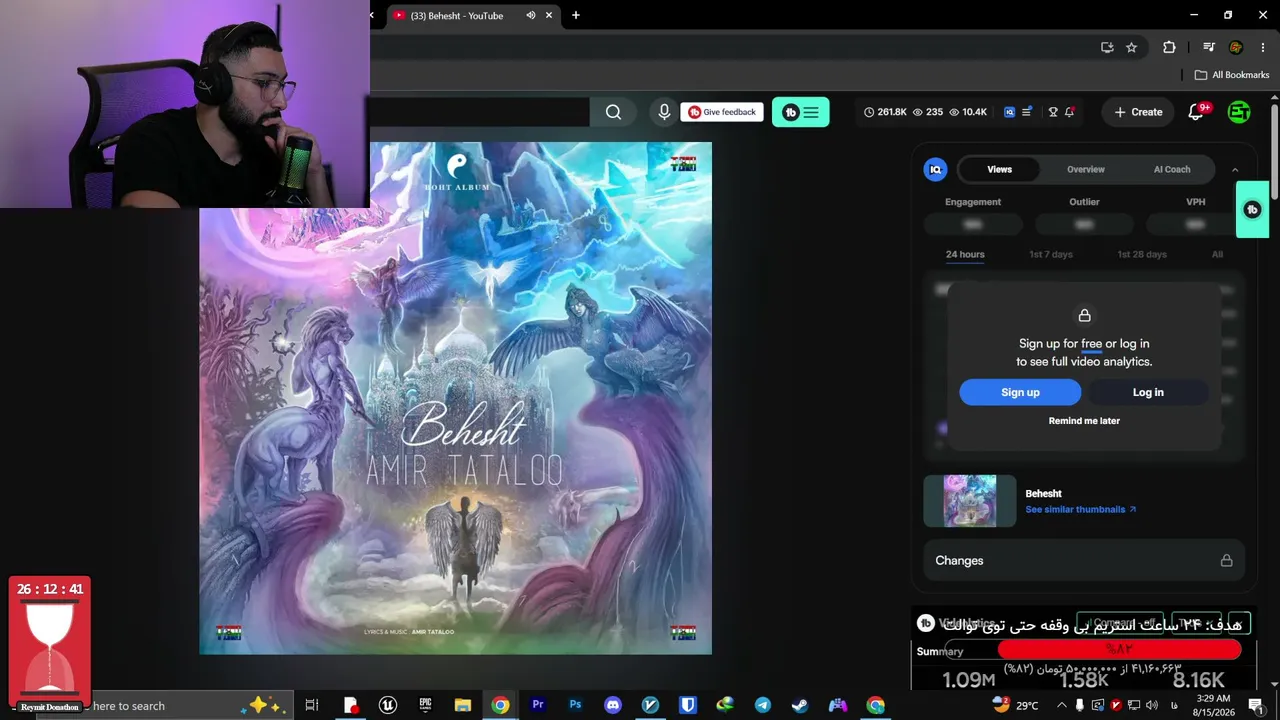Viewport: 1280px width, 720px height.
Task: Open Discord from the taskbar
Action: (613, 705)
